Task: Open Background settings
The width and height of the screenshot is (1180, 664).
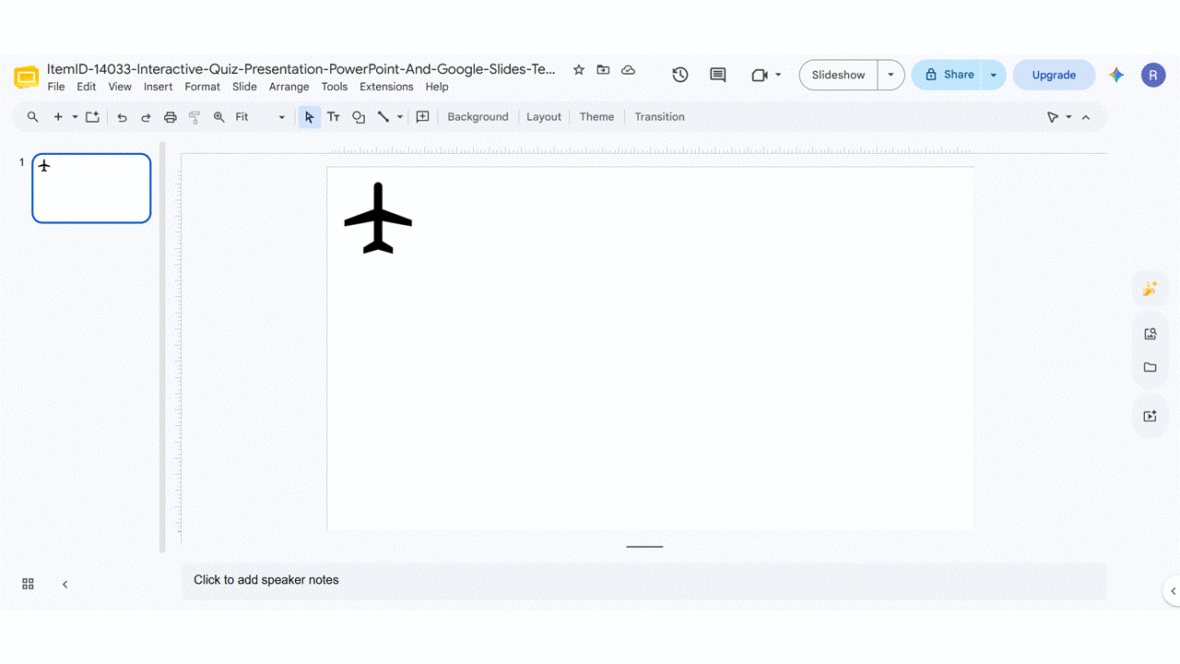Action: tap(478, 117)
